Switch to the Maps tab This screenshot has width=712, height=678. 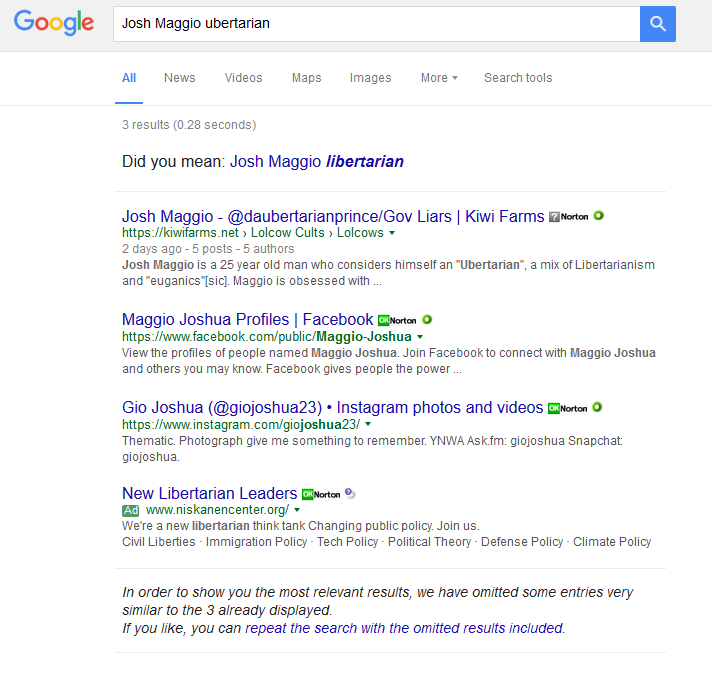[x=307, y=78]
